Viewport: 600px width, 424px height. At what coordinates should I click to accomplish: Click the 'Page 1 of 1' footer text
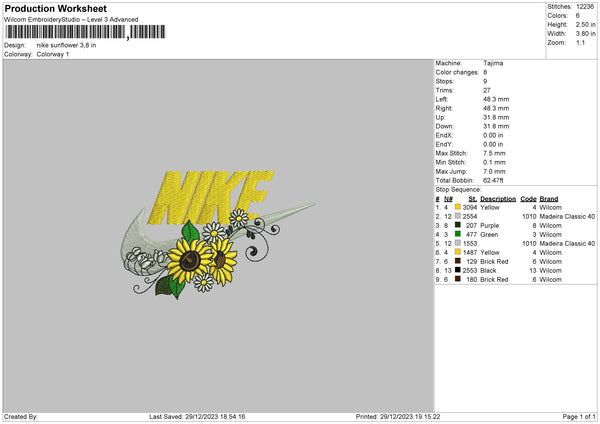(x=579, y=417)
